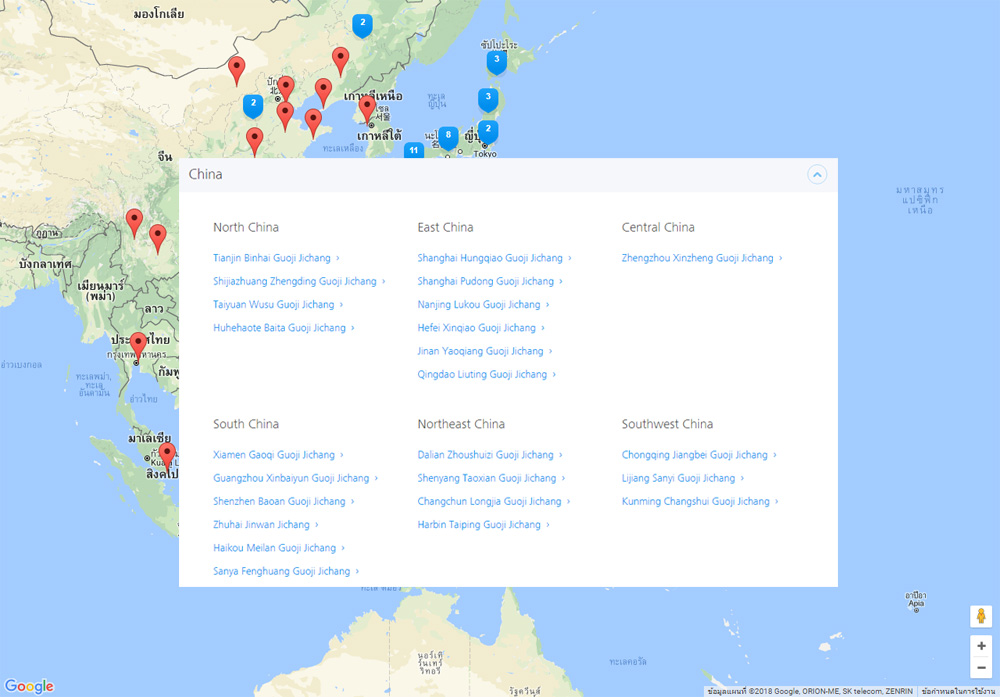Screen dimensions: 1000x697
Task: Open Tianjin Binhai Guoji Jichang link
Action: [x=272, y=258]
